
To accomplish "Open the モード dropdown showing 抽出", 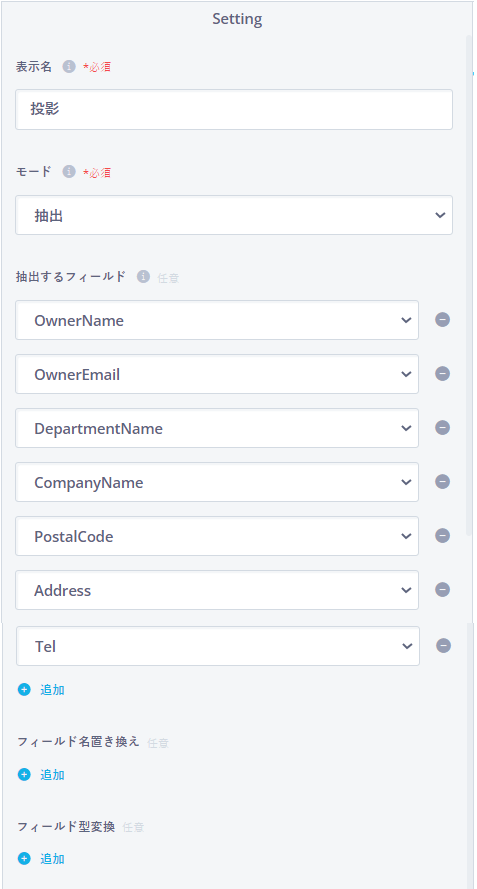I will tap(234, 215).
